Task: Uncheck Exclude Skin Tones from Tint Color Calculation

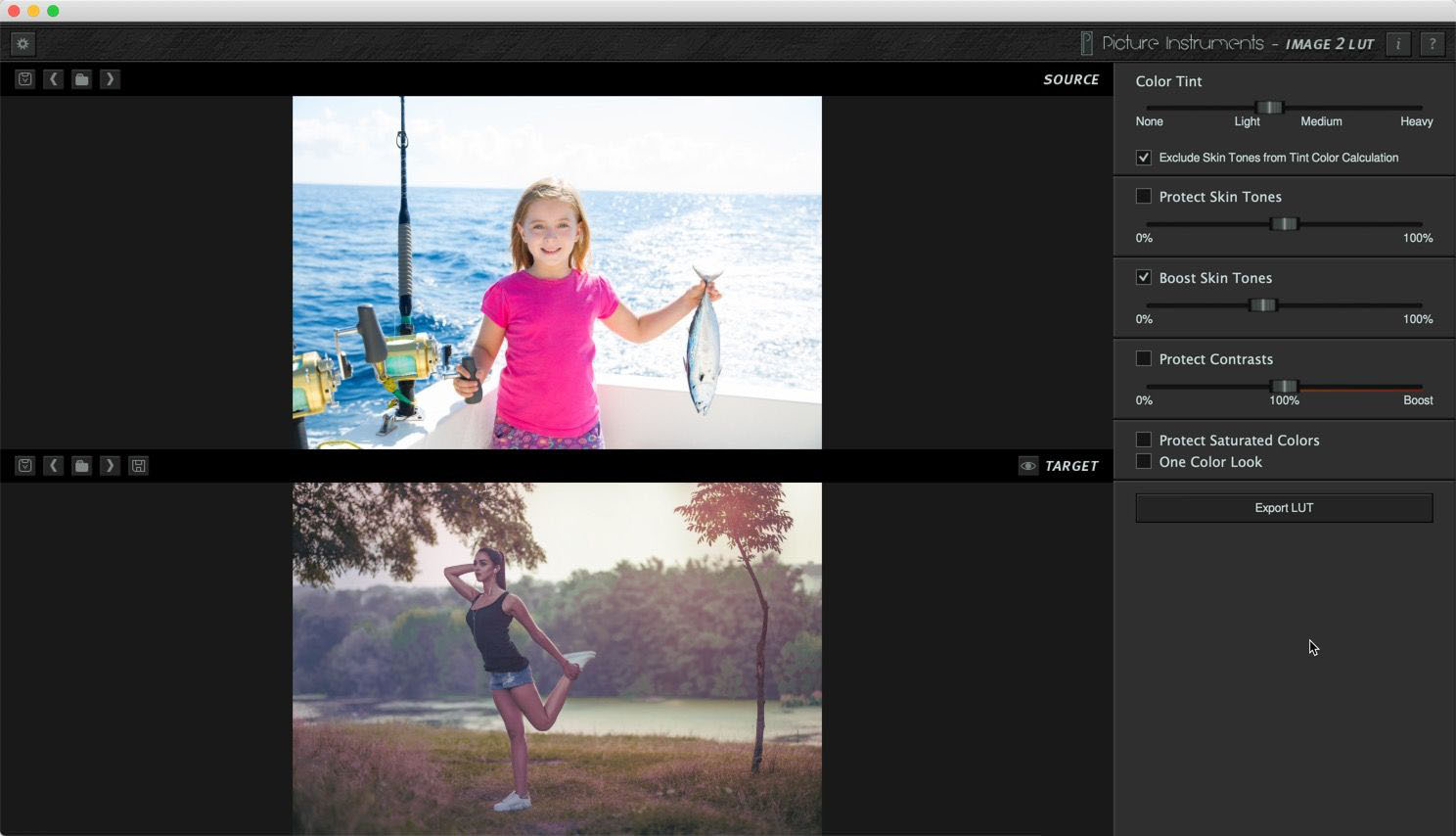Action: [x=1143, y=158]
